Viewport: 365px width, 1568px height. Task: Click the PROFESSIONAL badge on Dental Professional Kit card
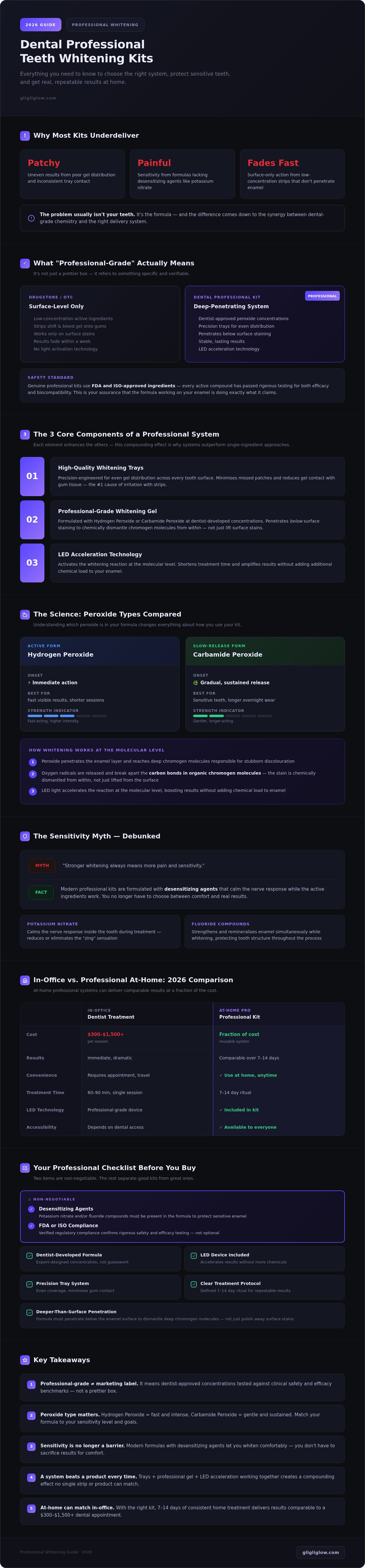[x=322, y=296]
